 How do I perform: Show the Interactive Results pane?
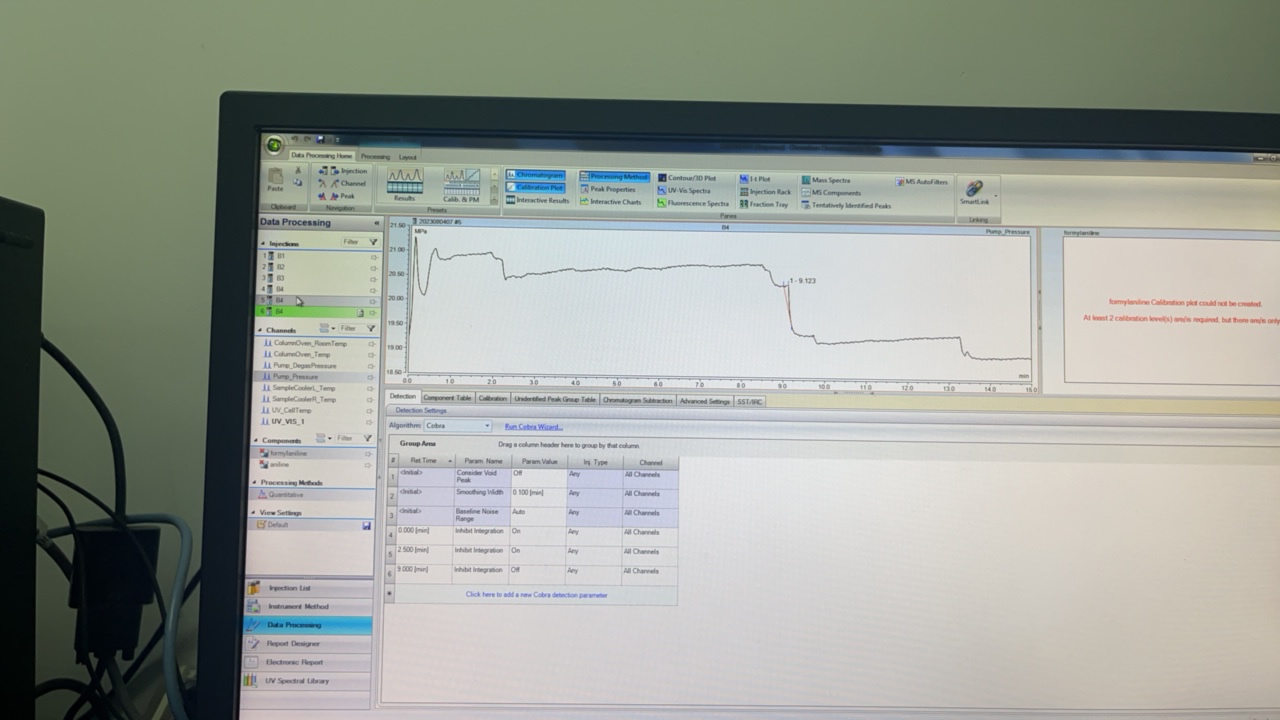click(x=537, y=200)
